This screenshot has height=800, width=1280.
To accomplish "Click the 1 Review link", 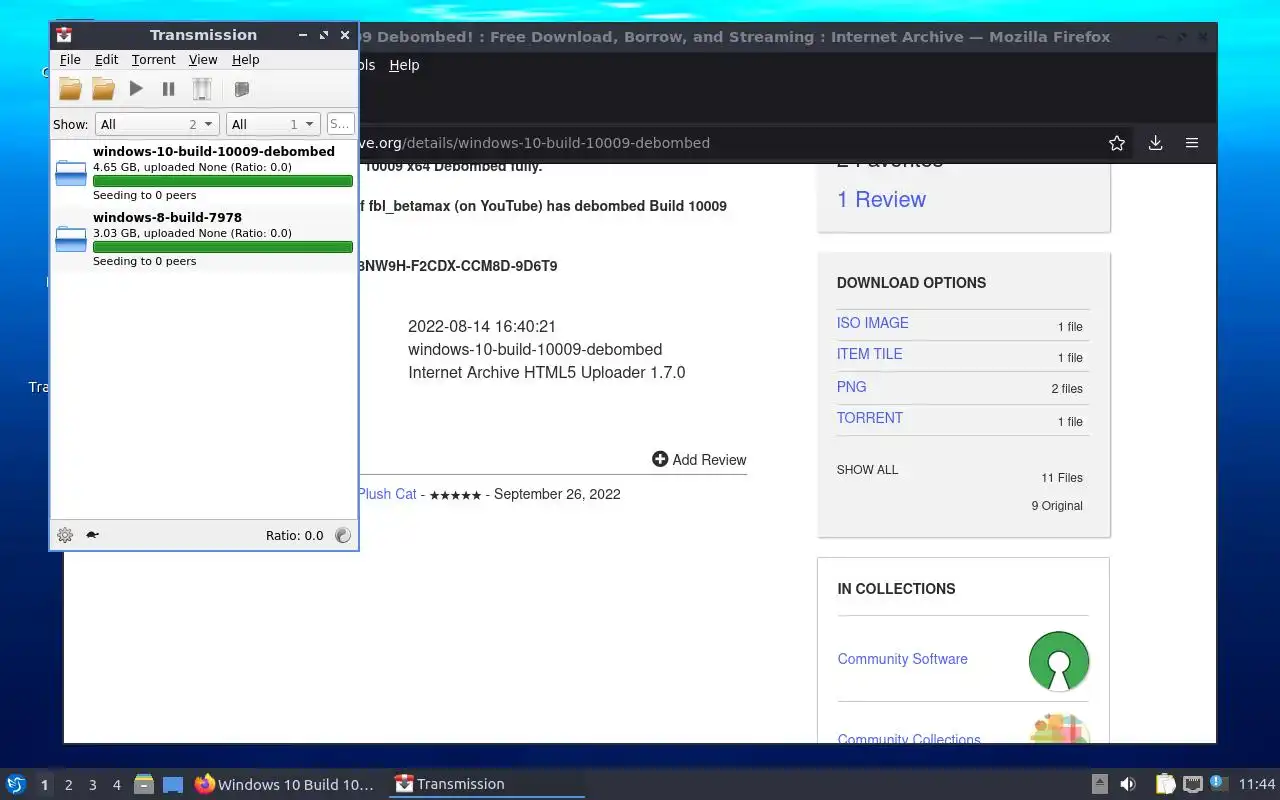I will coord(881,199).
